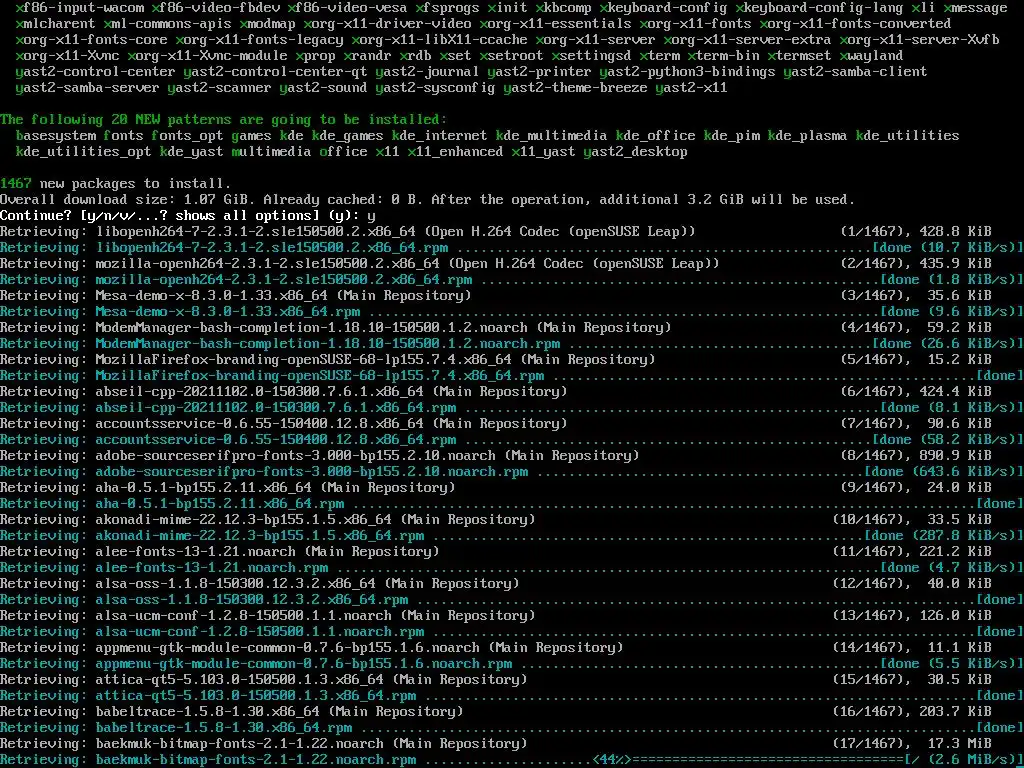Select 'abseil-cpp-20211102.0' .rpm file name
The image size is (1024, 768).
(x=276, y=408)
